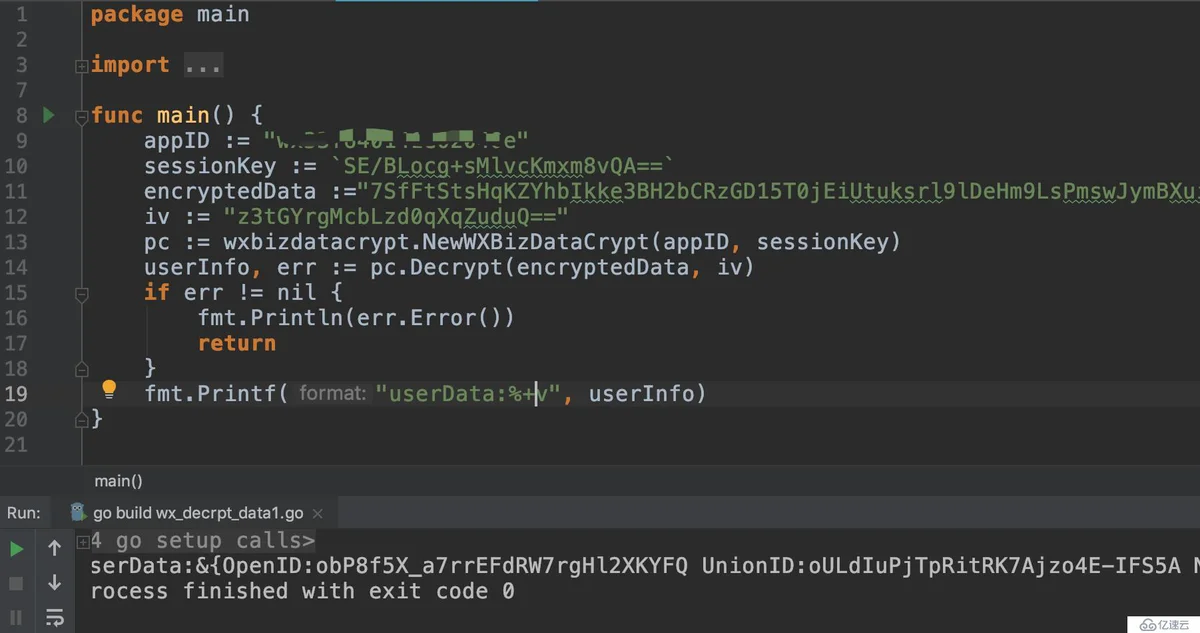Click 'func main()' declaration text
Screen dimensions: 1200x633
163,116
